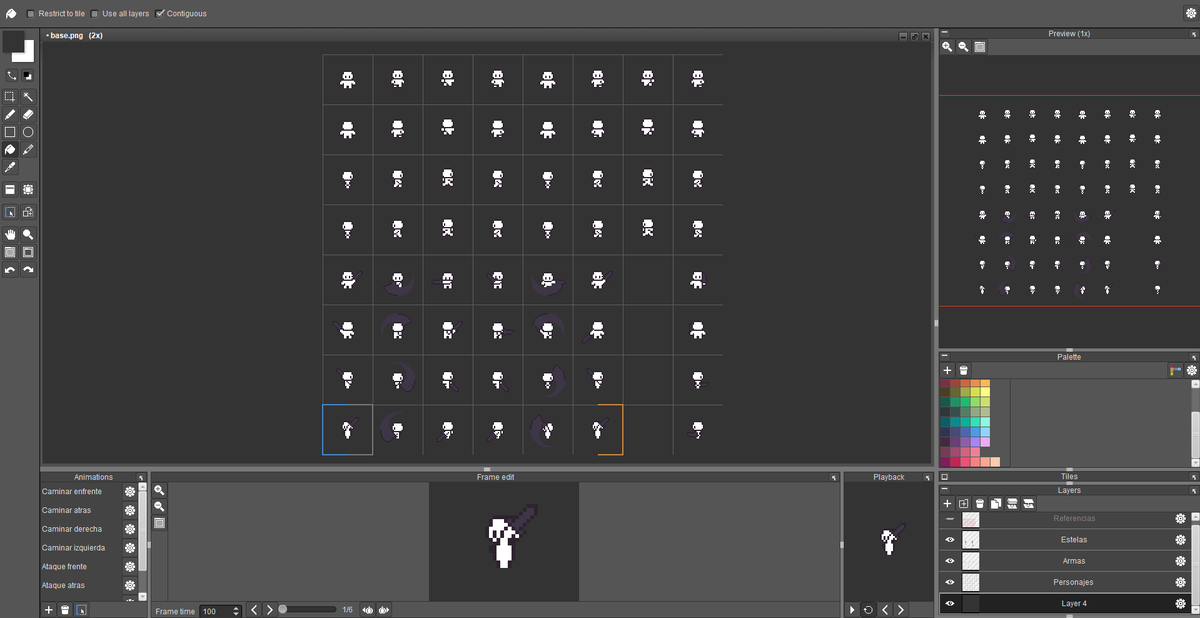Select the hand pan tool
The image size is (1200, 618).
(10, 234)
